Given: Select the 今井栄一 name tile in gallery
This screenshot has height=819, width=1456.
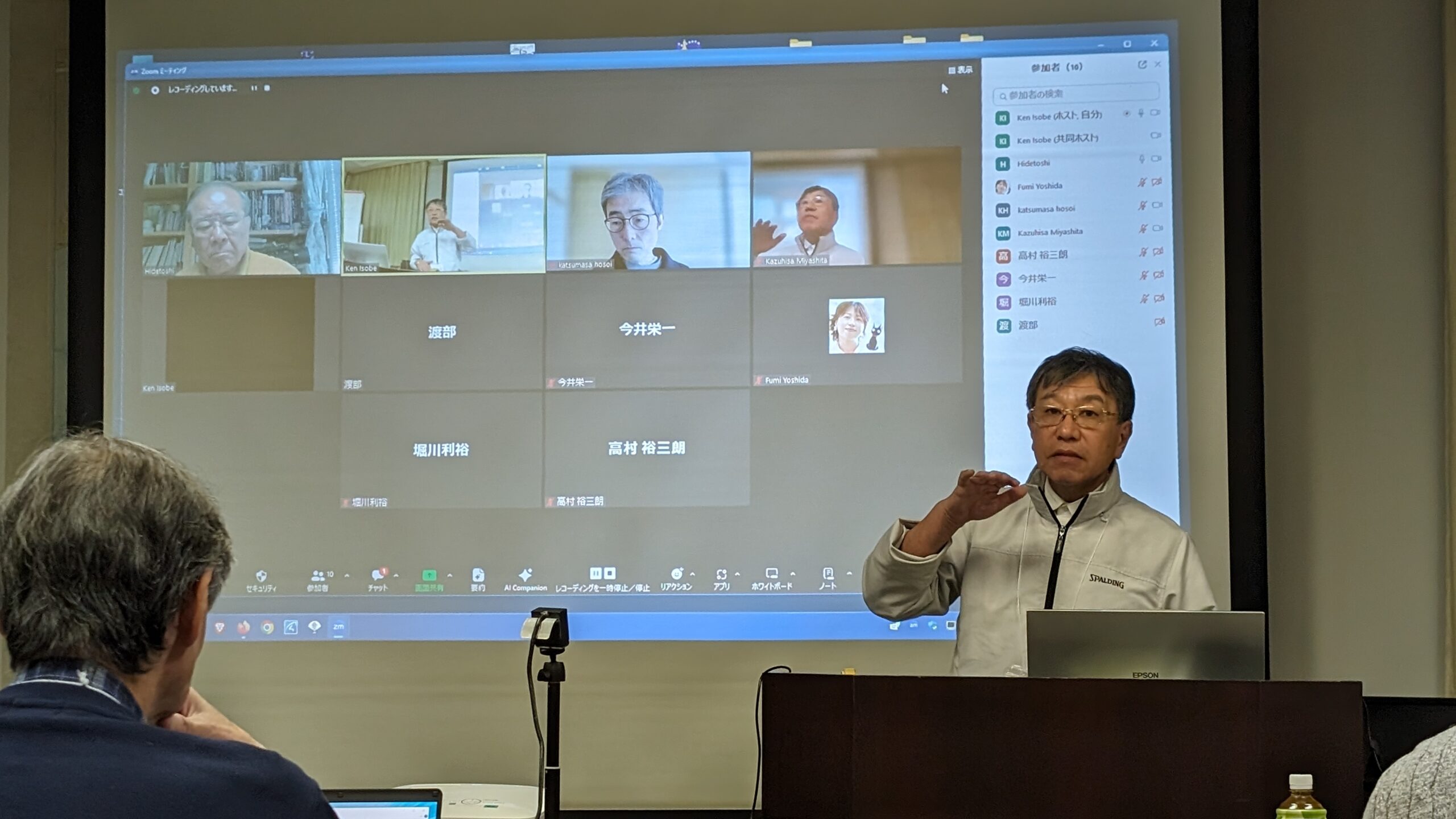Looking at the screenshot, I should click(647, 329).
